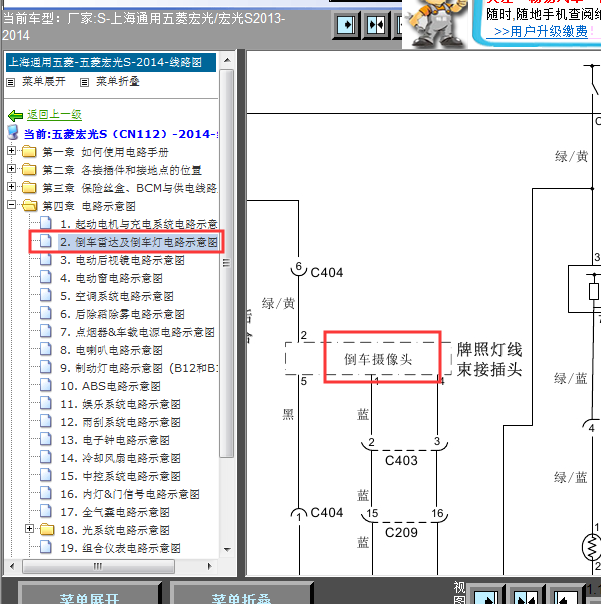Expand 第二章 各接插件和接地点的位置
This screenshot has height=604, width=601.
click(x=11, y=169)
